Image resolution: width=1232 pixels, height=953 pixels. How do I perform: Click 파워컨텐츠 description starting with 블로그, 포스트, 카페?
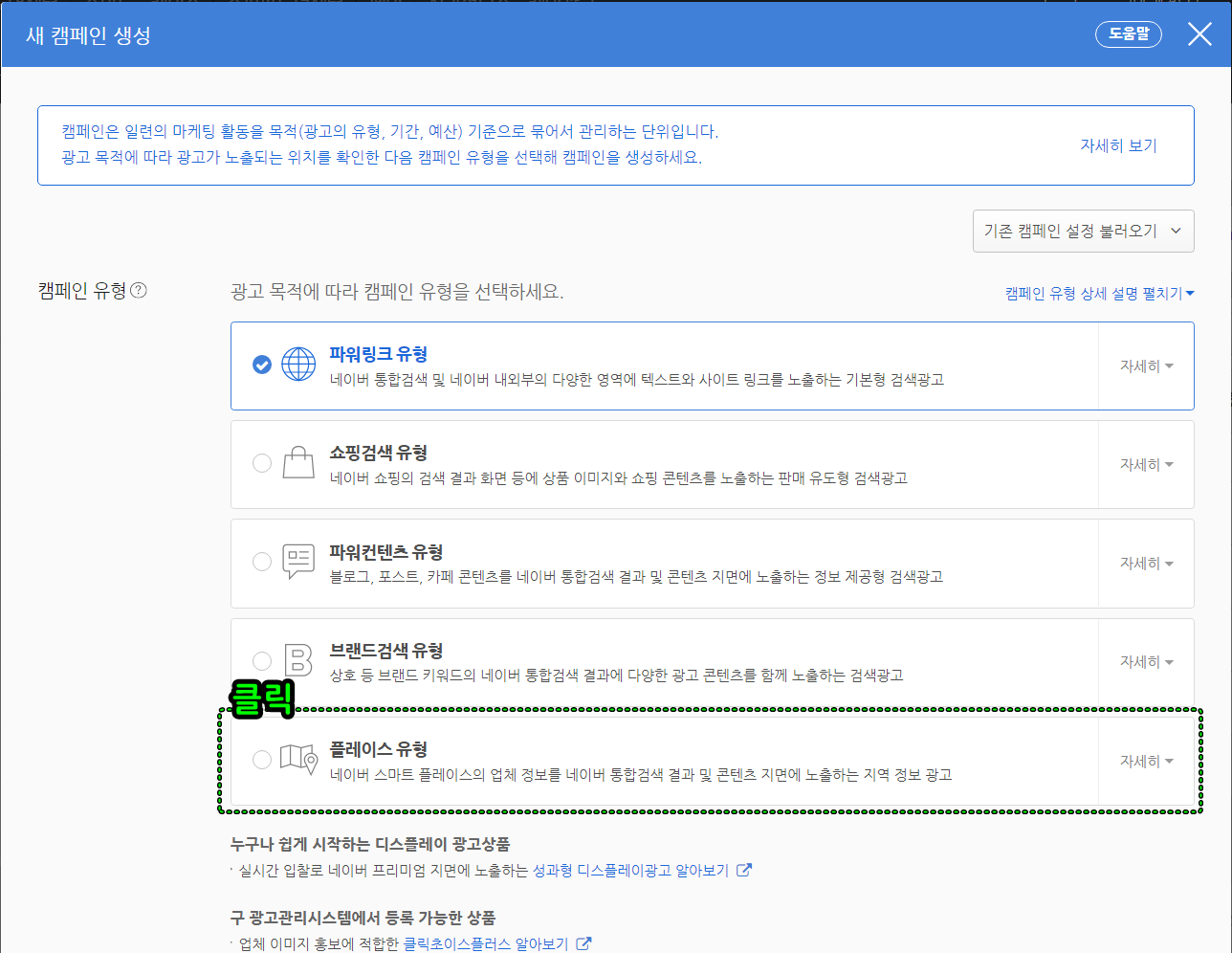click(x=636, y=576)
